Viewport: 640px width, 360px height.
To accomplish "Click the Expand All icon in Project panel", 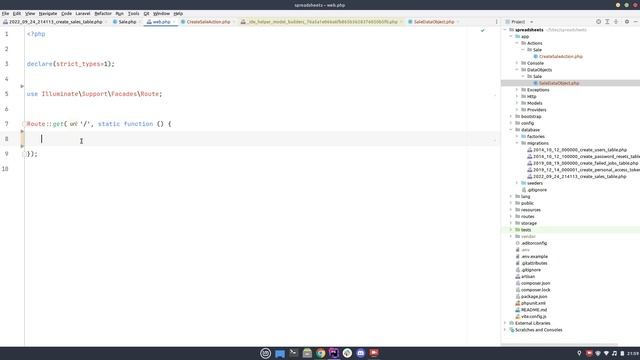I will 607,22.
